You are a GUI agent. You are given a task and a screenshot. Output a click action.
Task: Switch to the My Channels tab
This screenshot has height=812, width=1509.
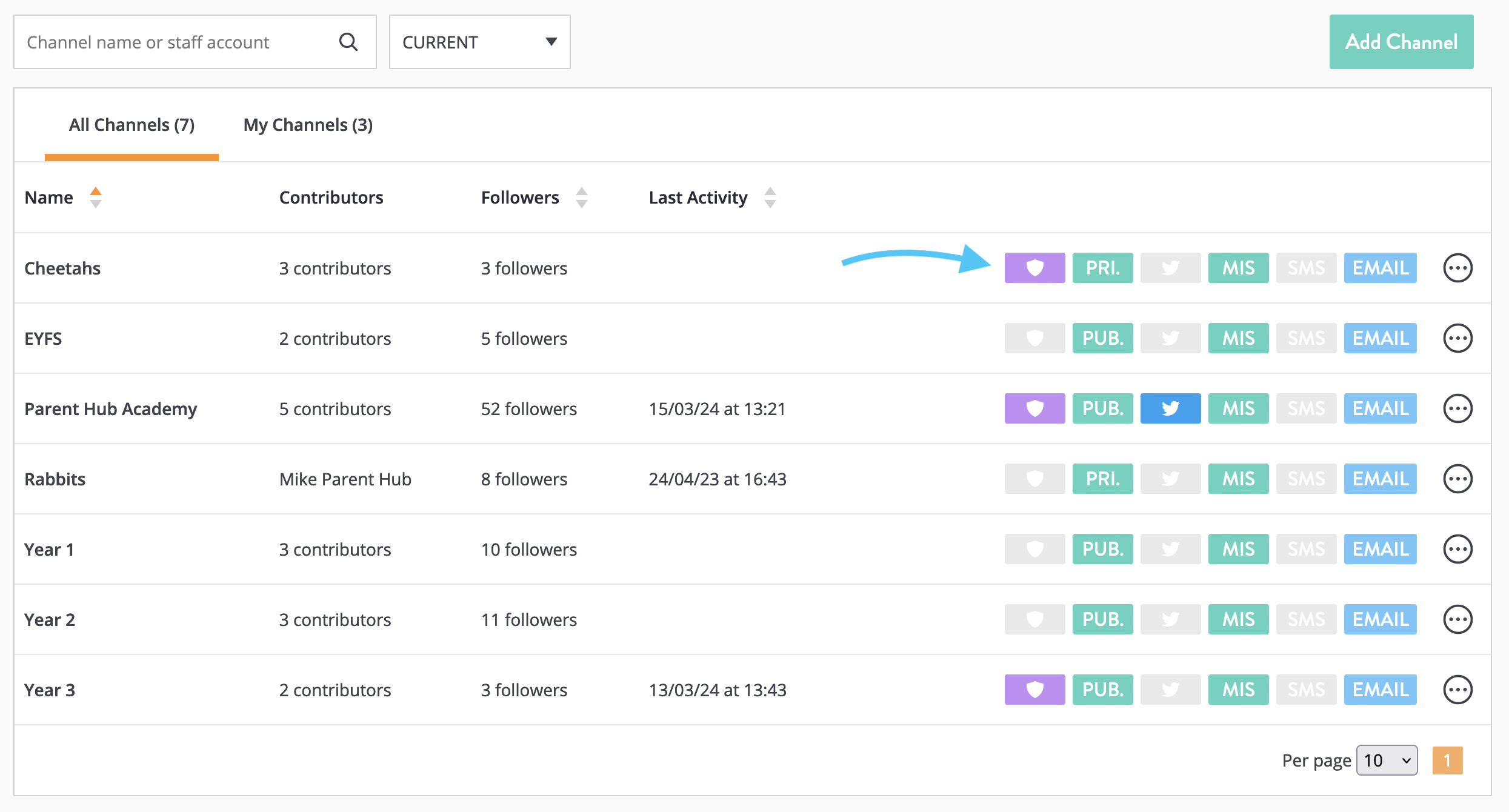308,125
